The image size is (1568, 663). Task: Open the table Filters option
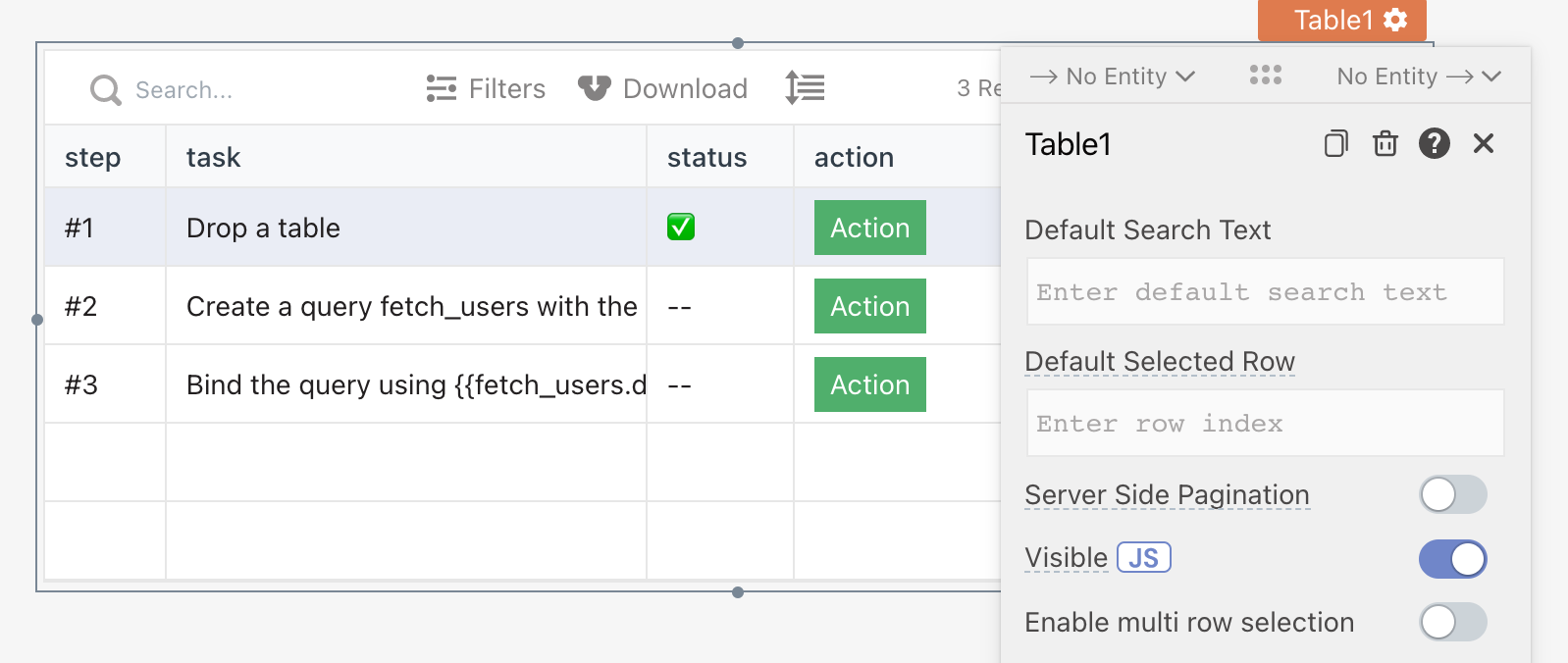[486, 89]
